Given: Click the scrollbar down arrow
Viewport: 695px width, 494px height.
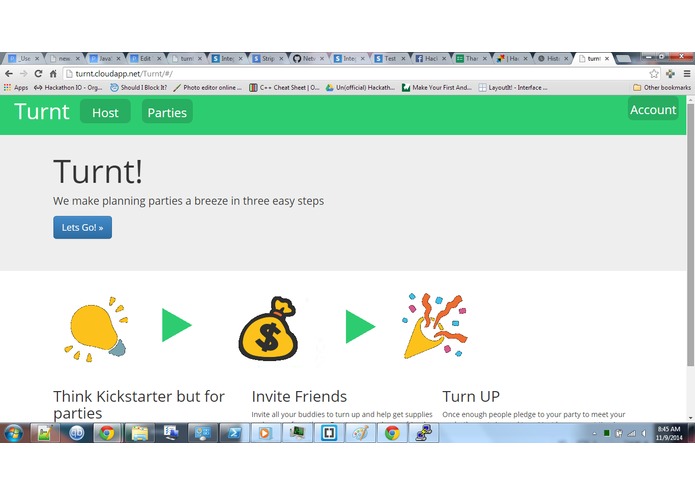Looking at the screenshot, I should (x=690, y=417).
